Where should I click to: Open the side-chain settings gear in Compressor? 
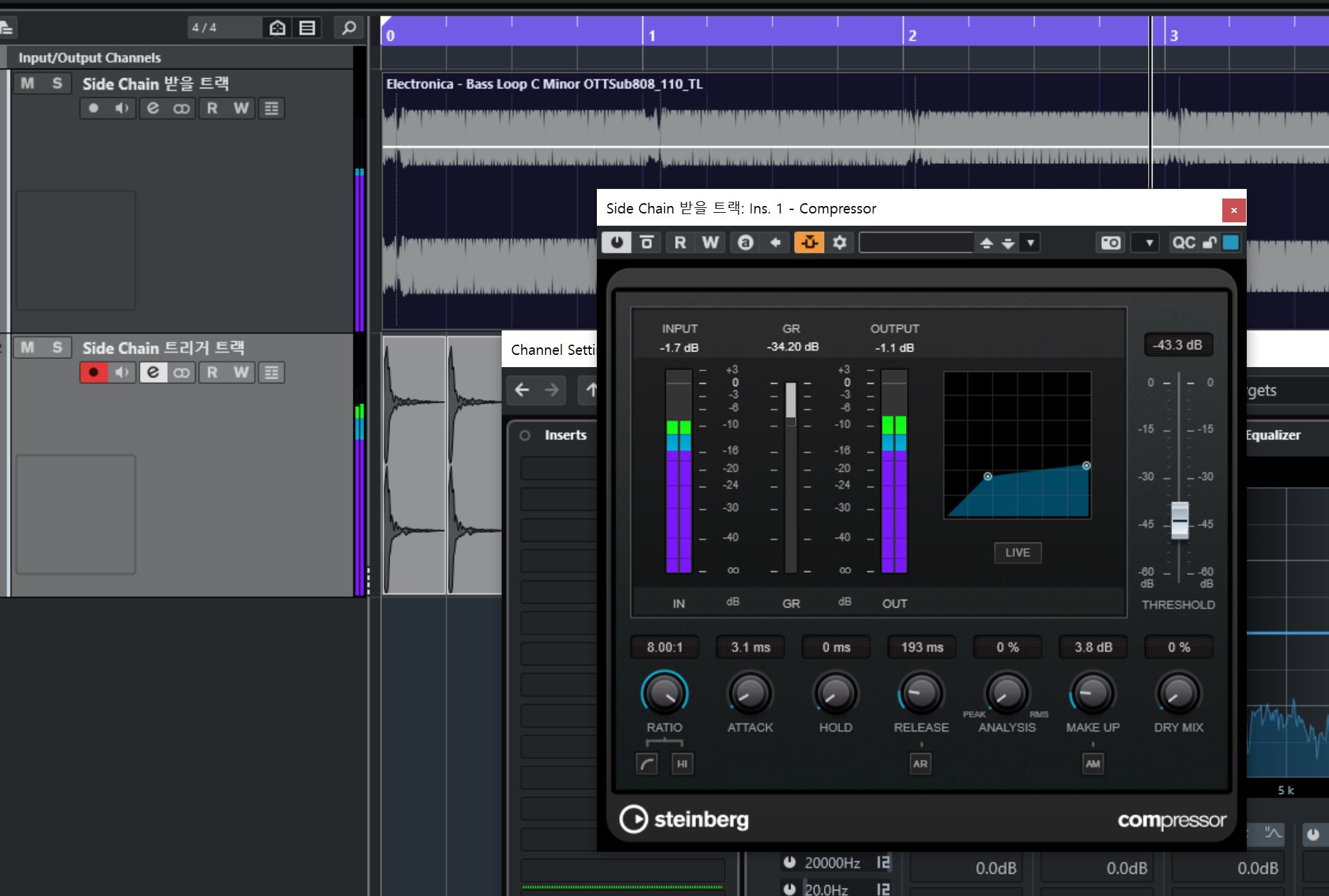pyautogui.click(x=840, y=243)
